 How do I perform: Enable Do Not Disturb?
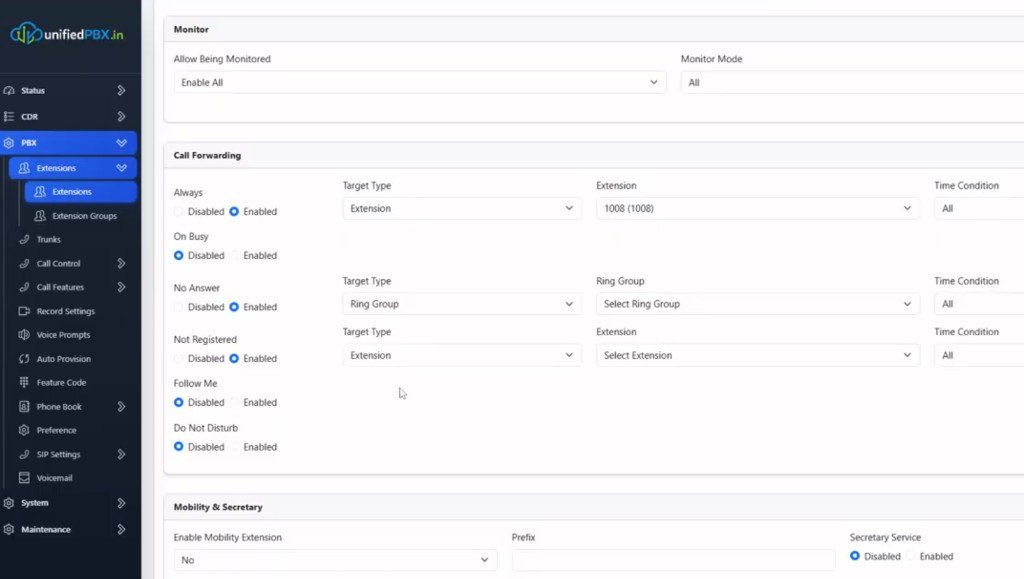234,446
